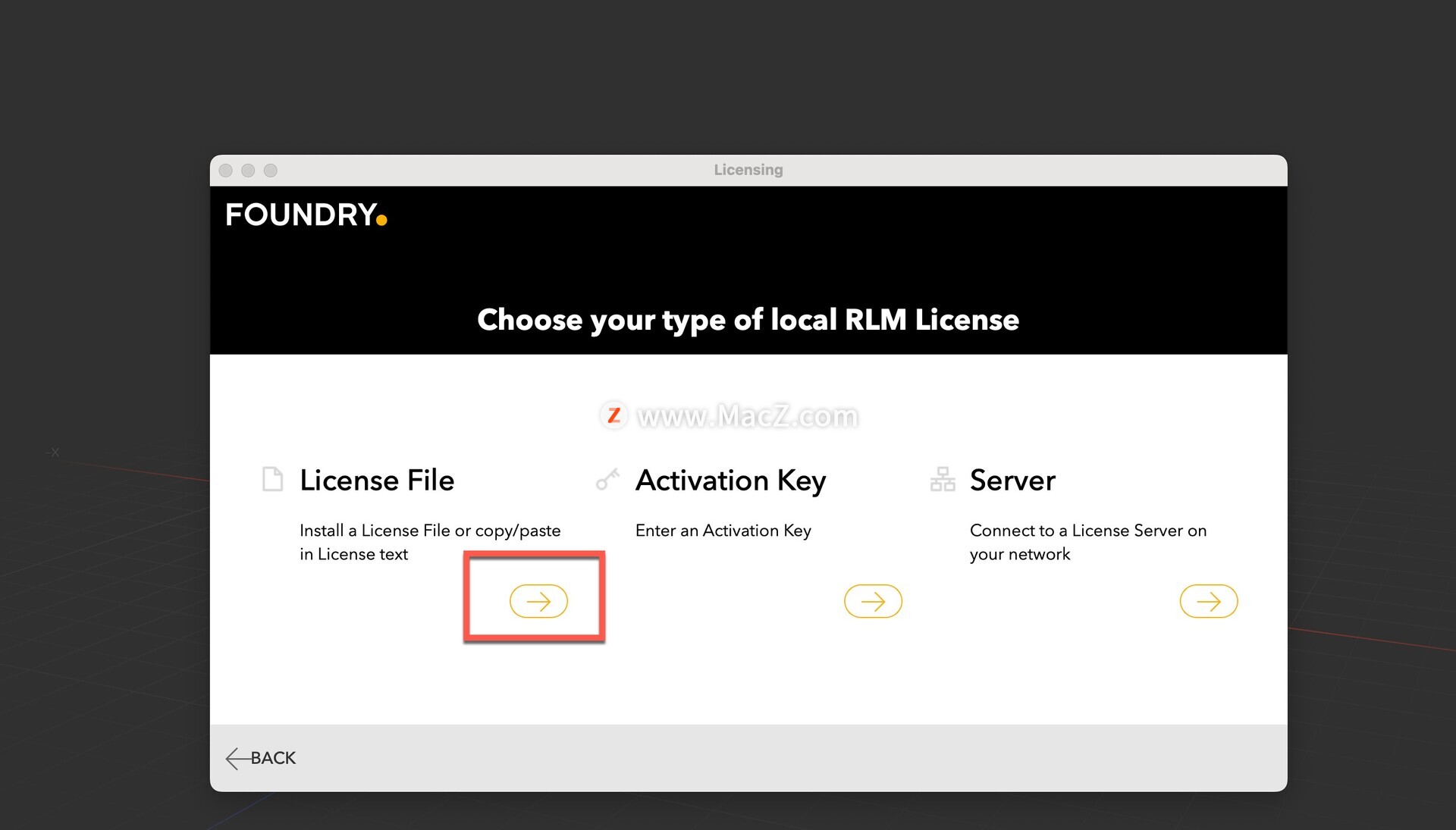
Task: Click the Activation Key key icon
Action: coord(607,480)
